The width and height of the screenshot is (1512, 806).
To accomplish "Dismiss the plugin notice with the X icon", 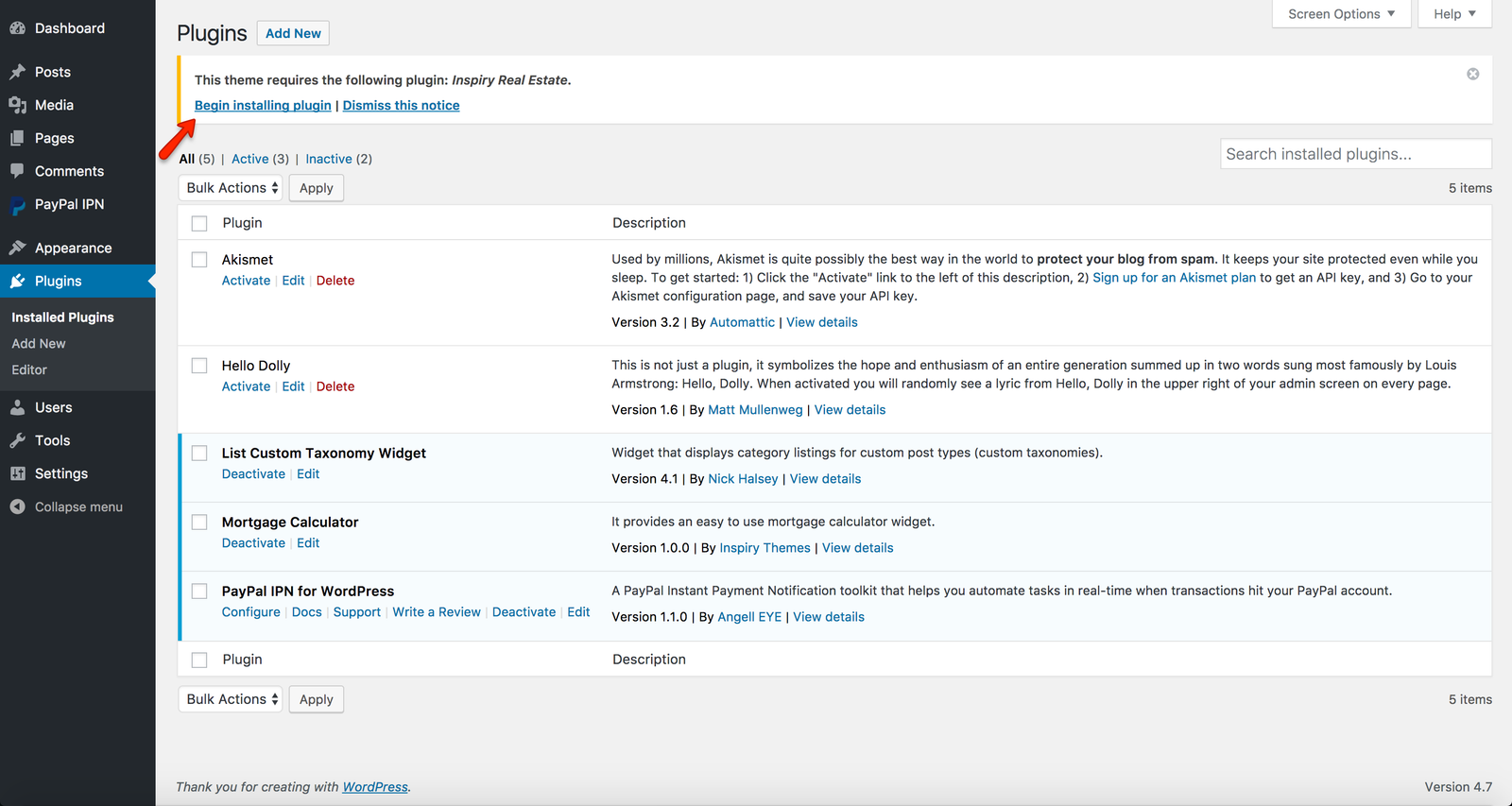I will point(1472,74).
